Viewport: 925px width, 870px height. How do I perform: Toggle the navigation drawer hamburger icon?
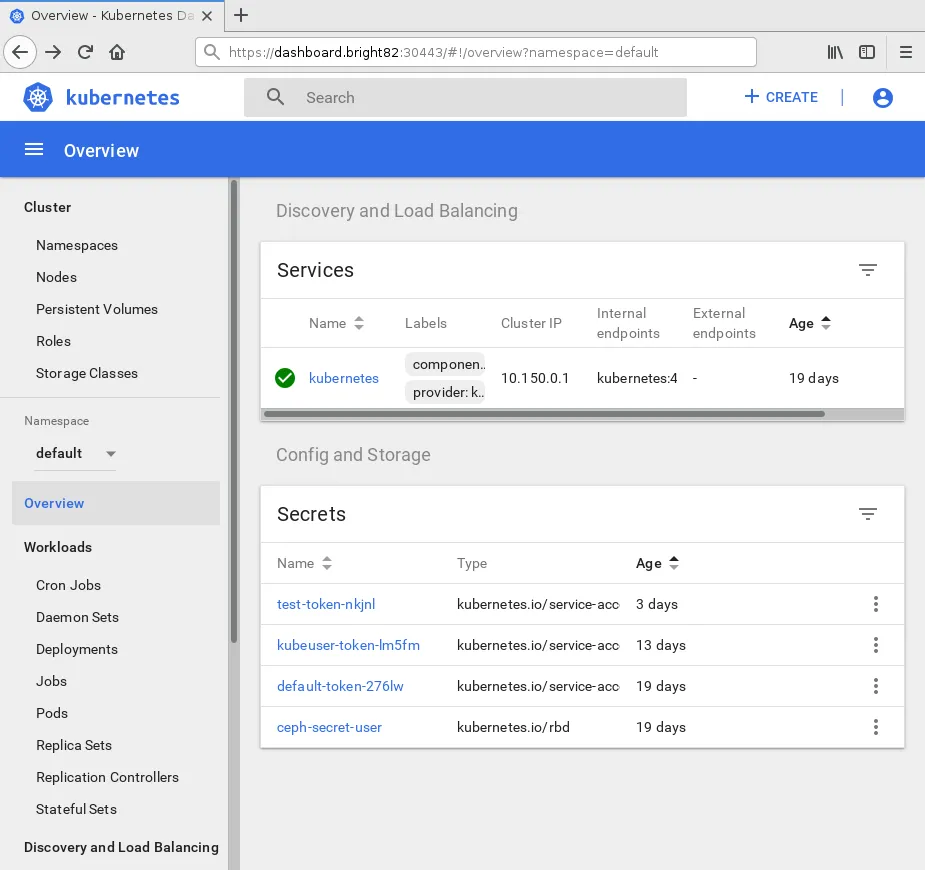point(34,150)
